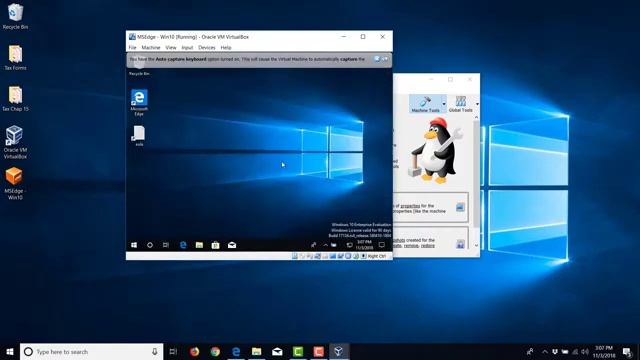Image resolution: width=640 pixels, height=360 pixels.
Task: Select the Tax Chap 15 folder
Action: coord(15,99)
